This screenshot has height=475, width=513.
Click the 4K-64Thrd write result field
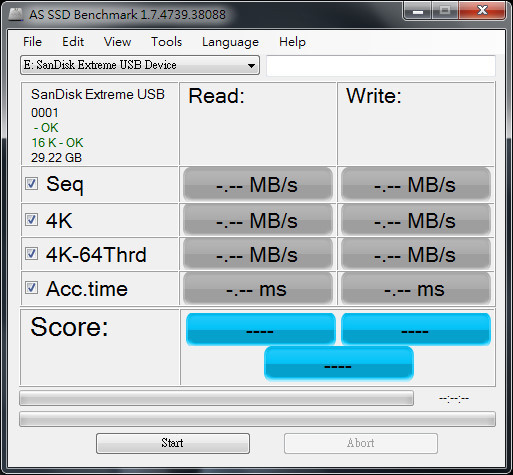[x=416, y=254]
